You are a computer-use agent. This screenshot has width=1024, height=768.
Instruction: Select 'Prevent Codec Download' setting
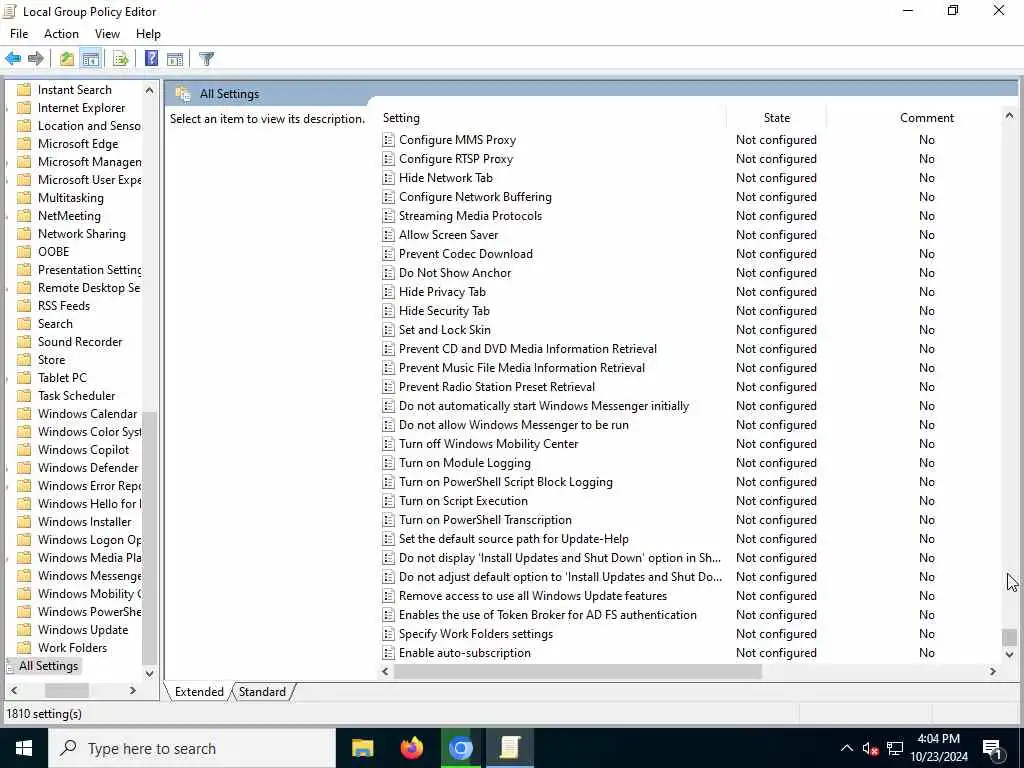click(466, 254)
